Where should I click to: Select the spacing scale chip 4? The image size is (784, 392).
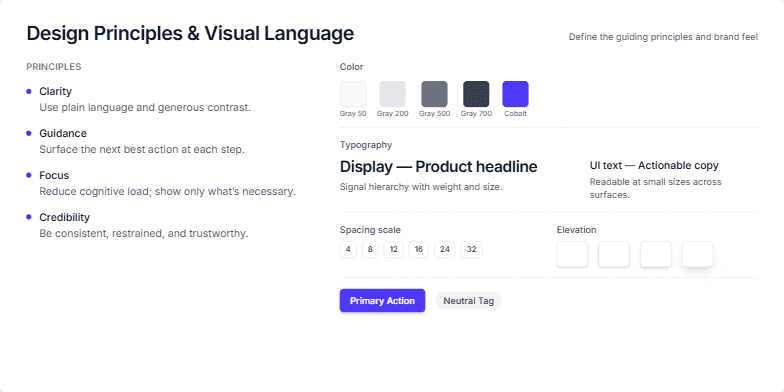point(348,250)
